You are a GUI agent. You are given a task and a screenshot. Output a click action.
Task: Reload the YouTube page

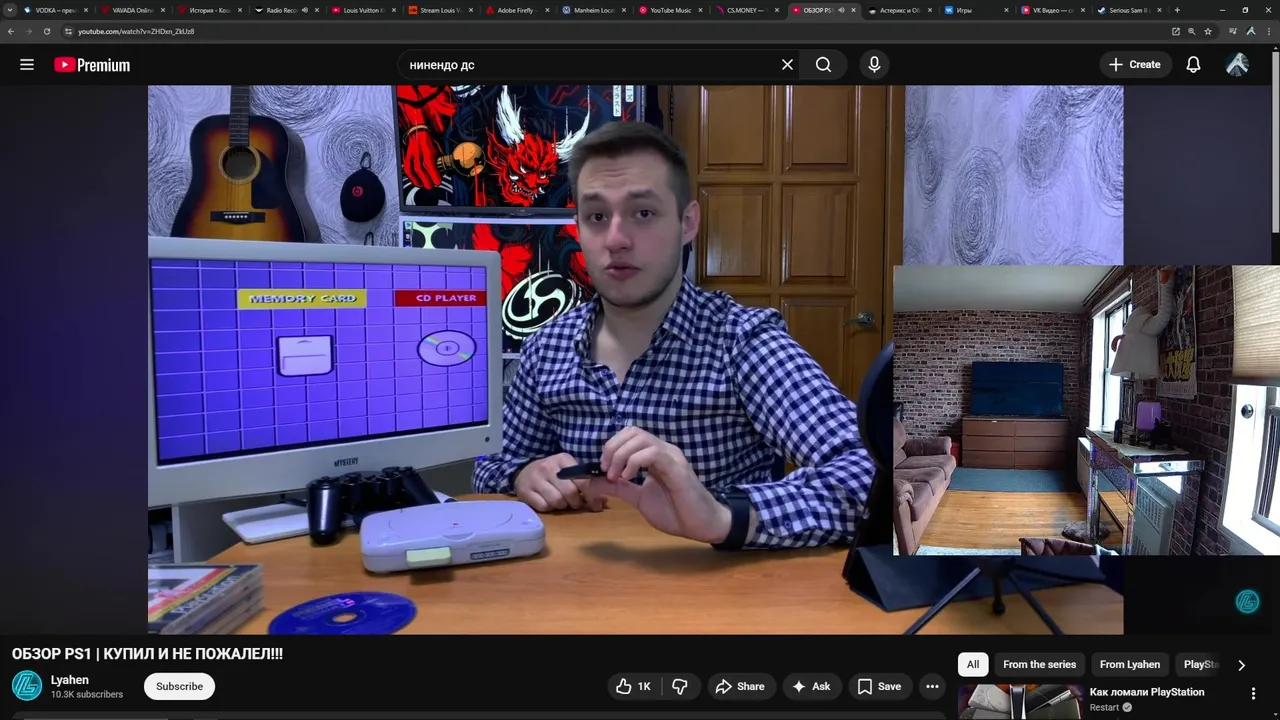tap(46, 31)
